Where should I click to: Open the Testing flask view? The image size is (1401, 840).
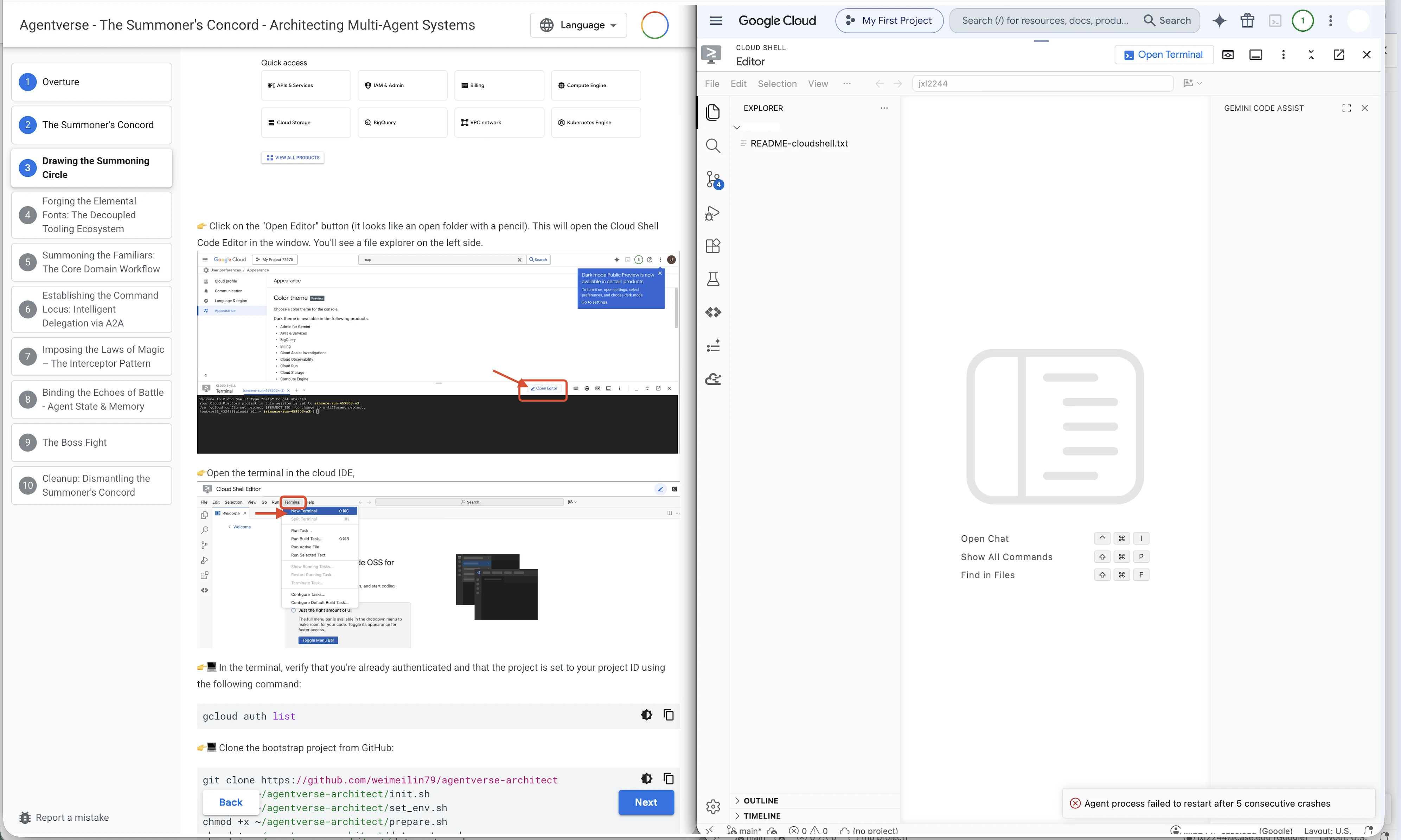(x=713, y=279)
